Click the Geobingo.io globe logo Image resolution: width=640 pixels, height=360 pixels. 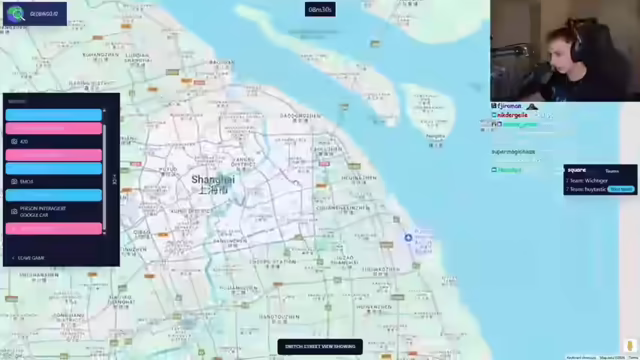(x=16, y=13)
